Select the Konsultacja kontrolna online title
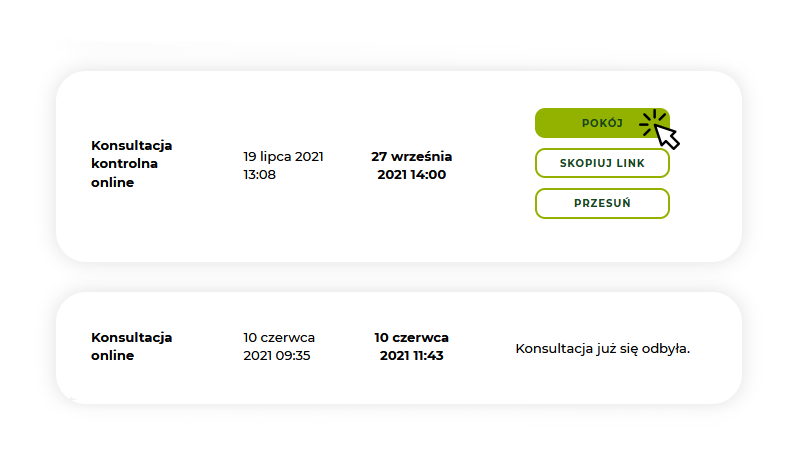The image size is (800, 475). point(132,164)
